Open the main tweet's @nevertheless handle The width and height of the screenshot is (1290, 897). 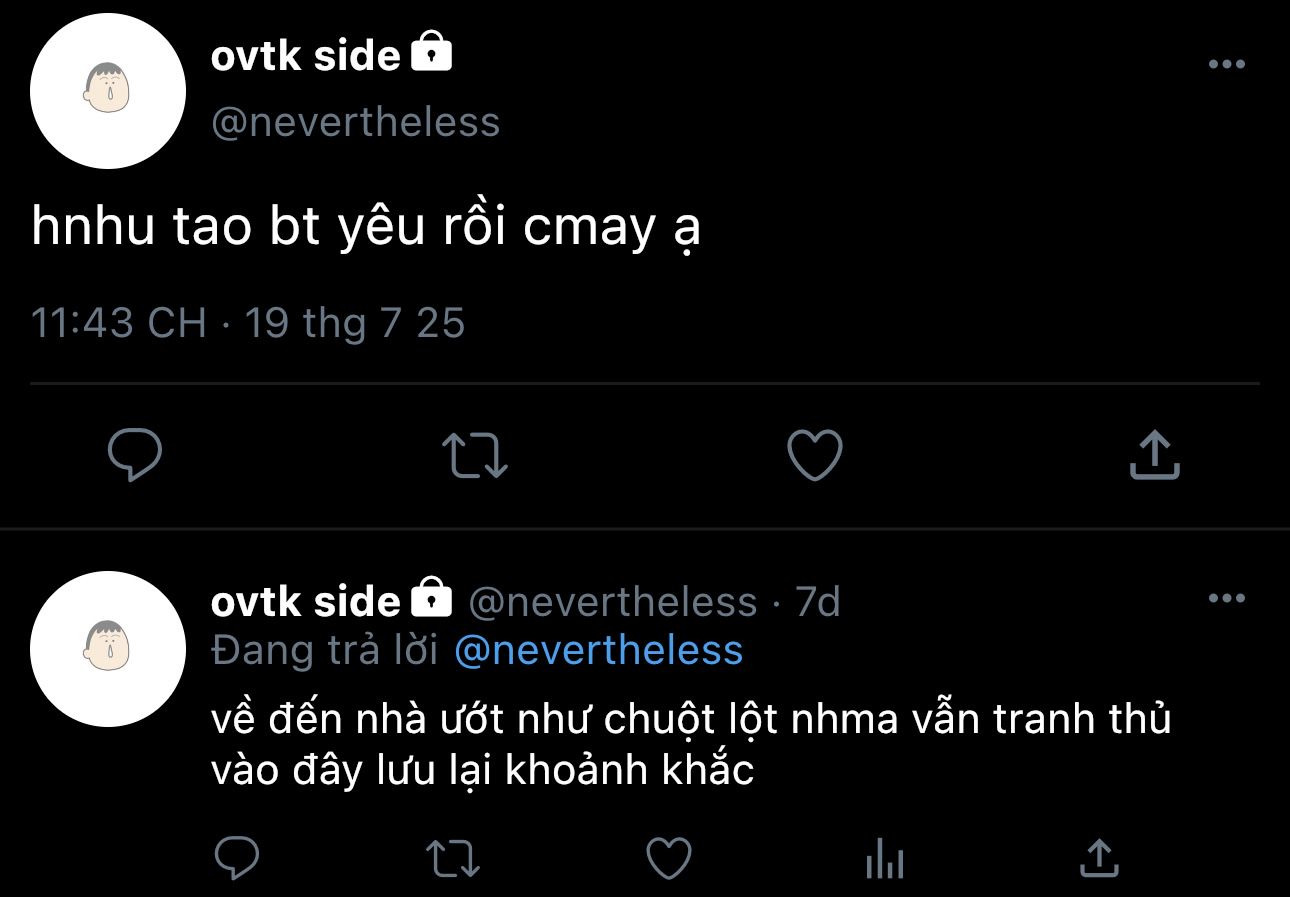[355, 122]
